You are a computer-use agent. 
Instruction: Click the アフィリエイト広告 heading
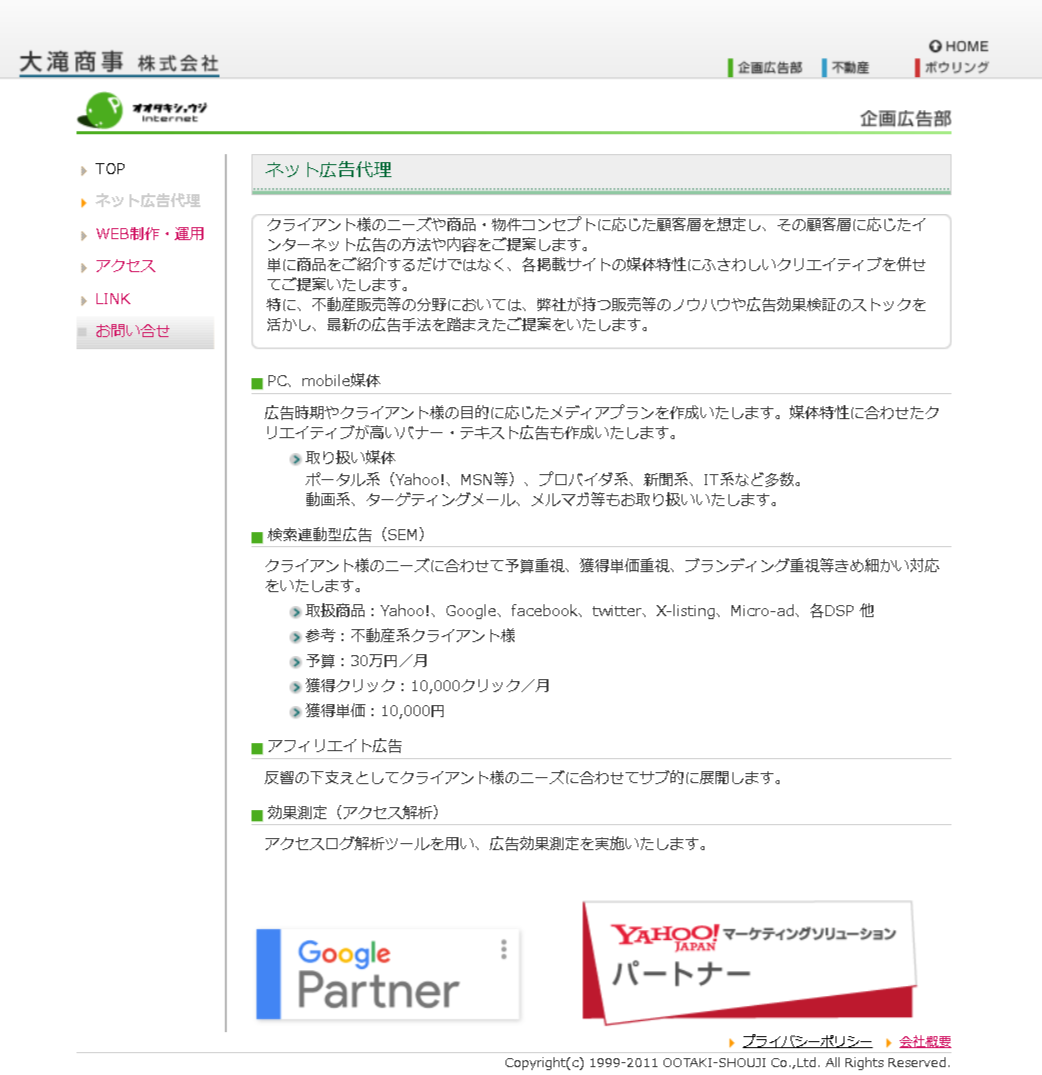(x=335, y=746)
